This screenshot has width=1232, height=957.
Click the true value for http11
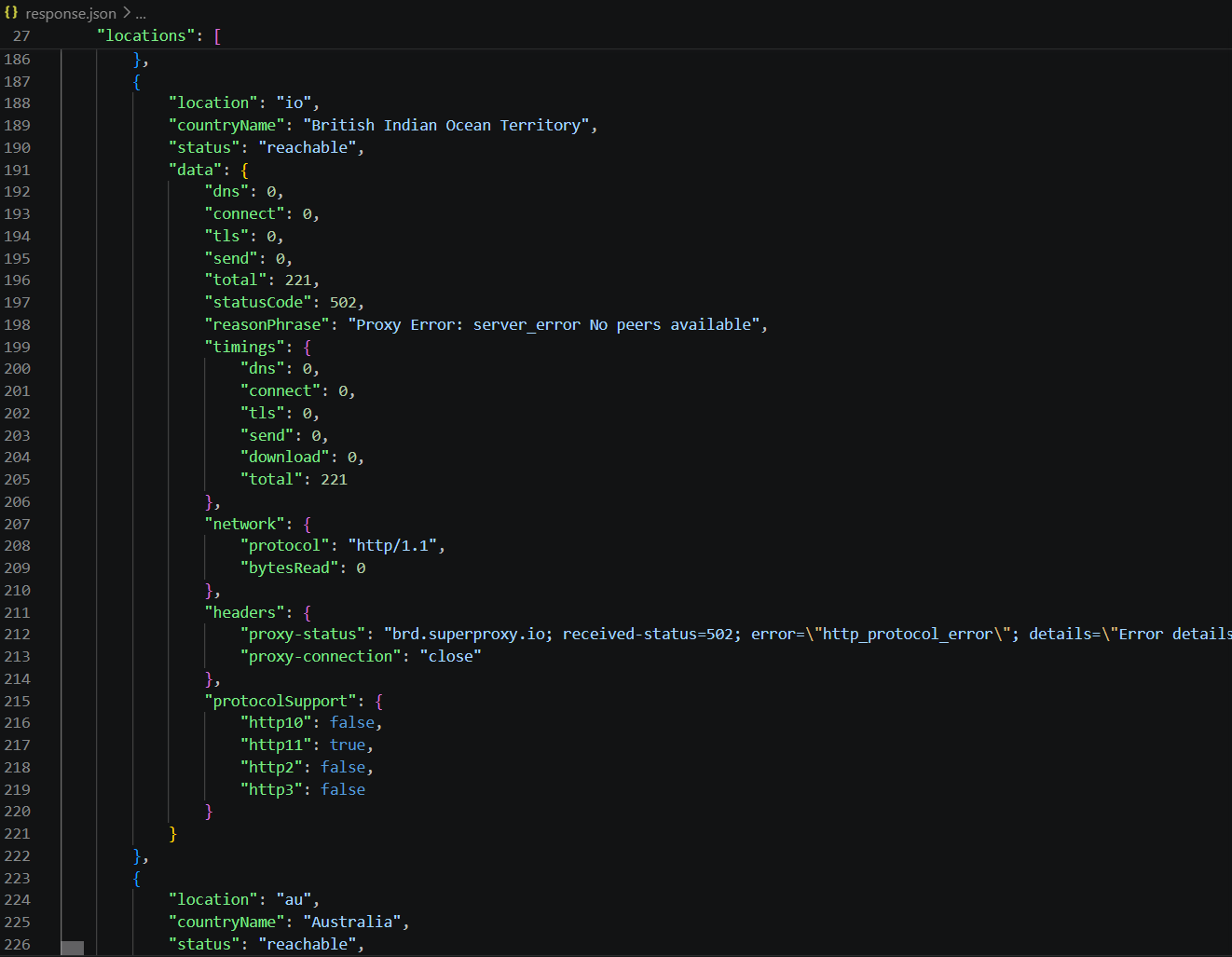348,745
